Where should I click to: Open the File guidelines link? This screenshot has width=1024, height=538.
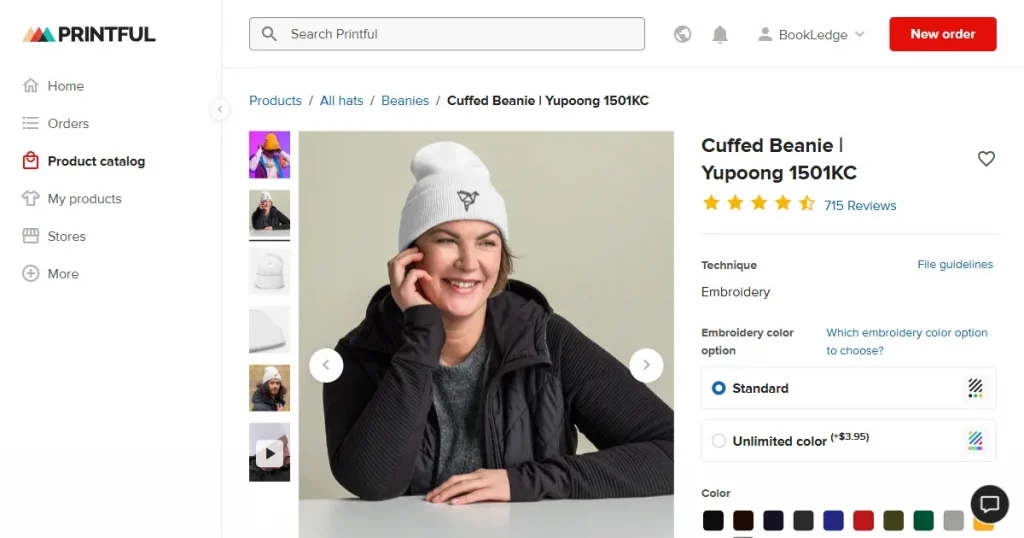pyautogui.click(x=955, y=265)
